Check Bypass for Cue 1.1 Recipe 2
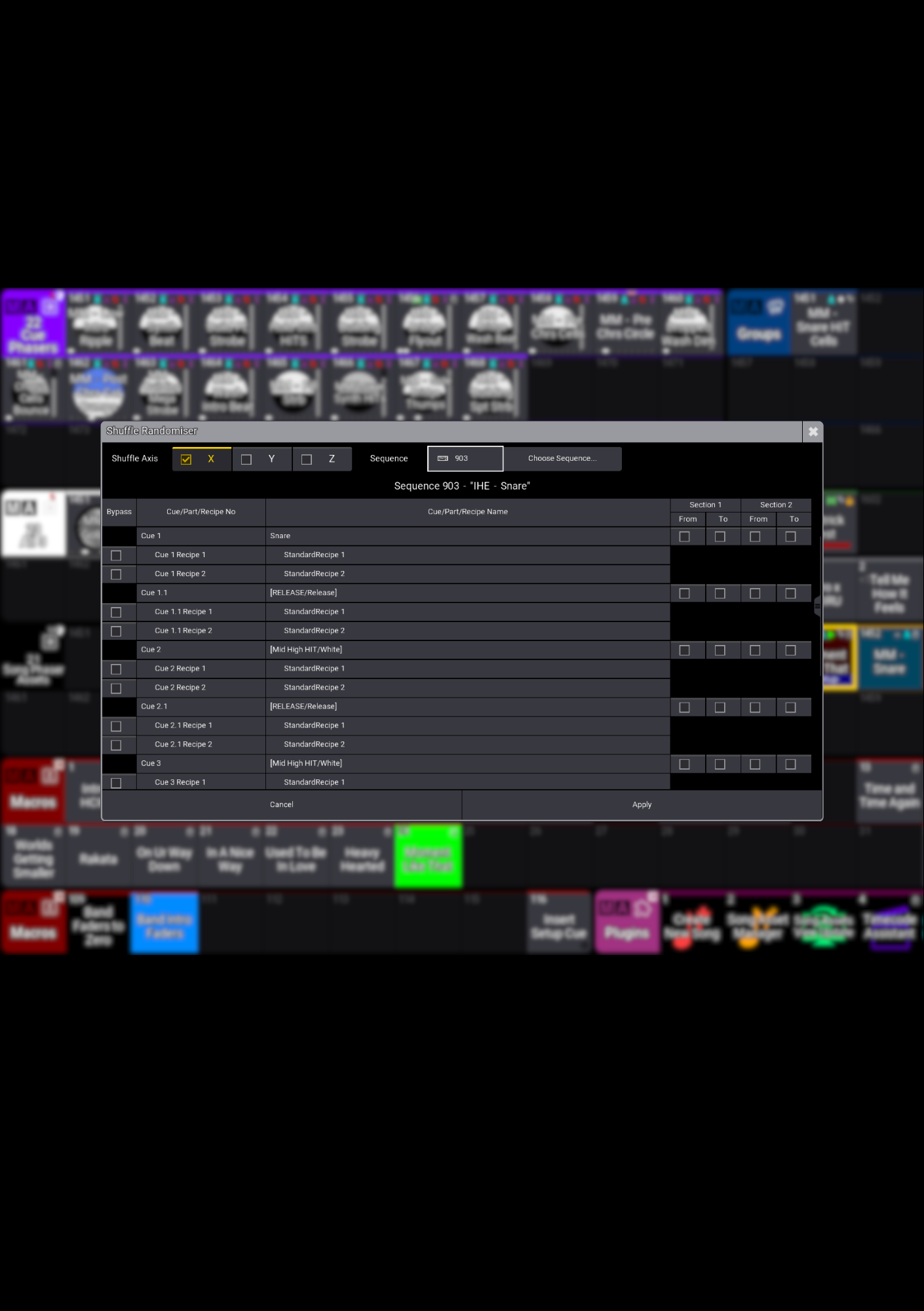Viewport: 924px width, 1311px height. coord(117,631)
